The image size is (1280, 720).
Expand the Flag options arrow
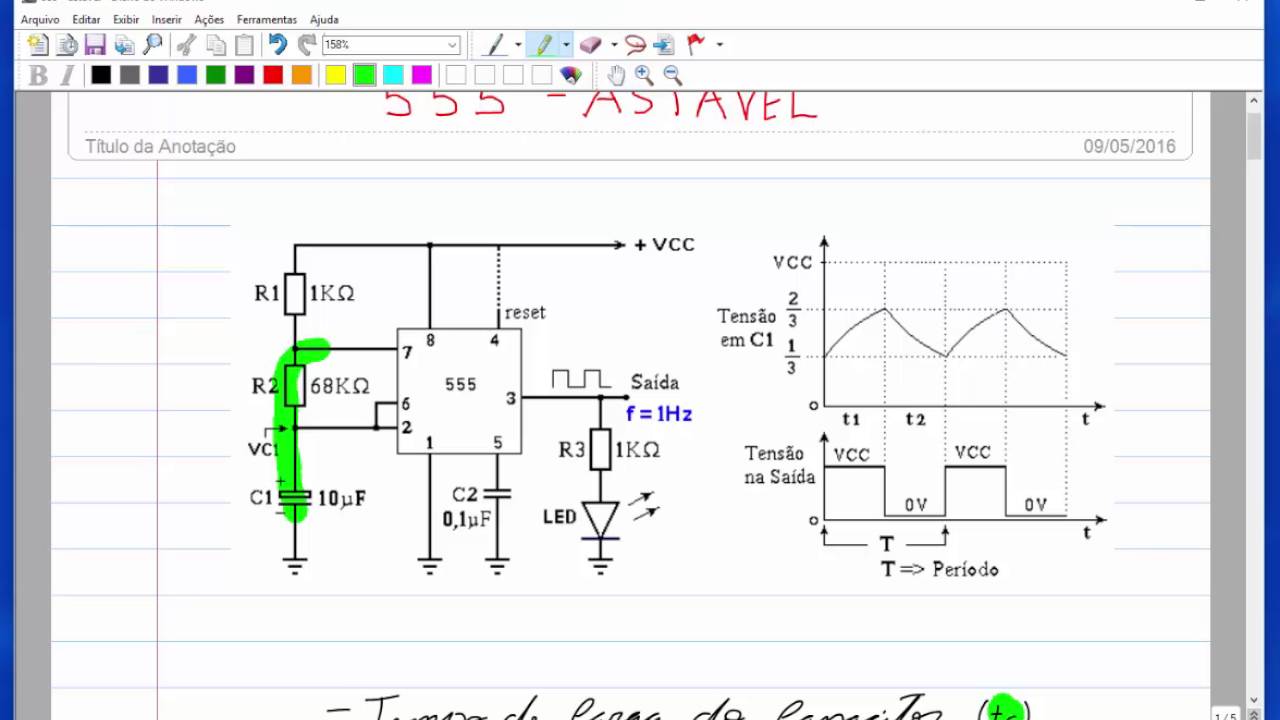tap(719, 44)
